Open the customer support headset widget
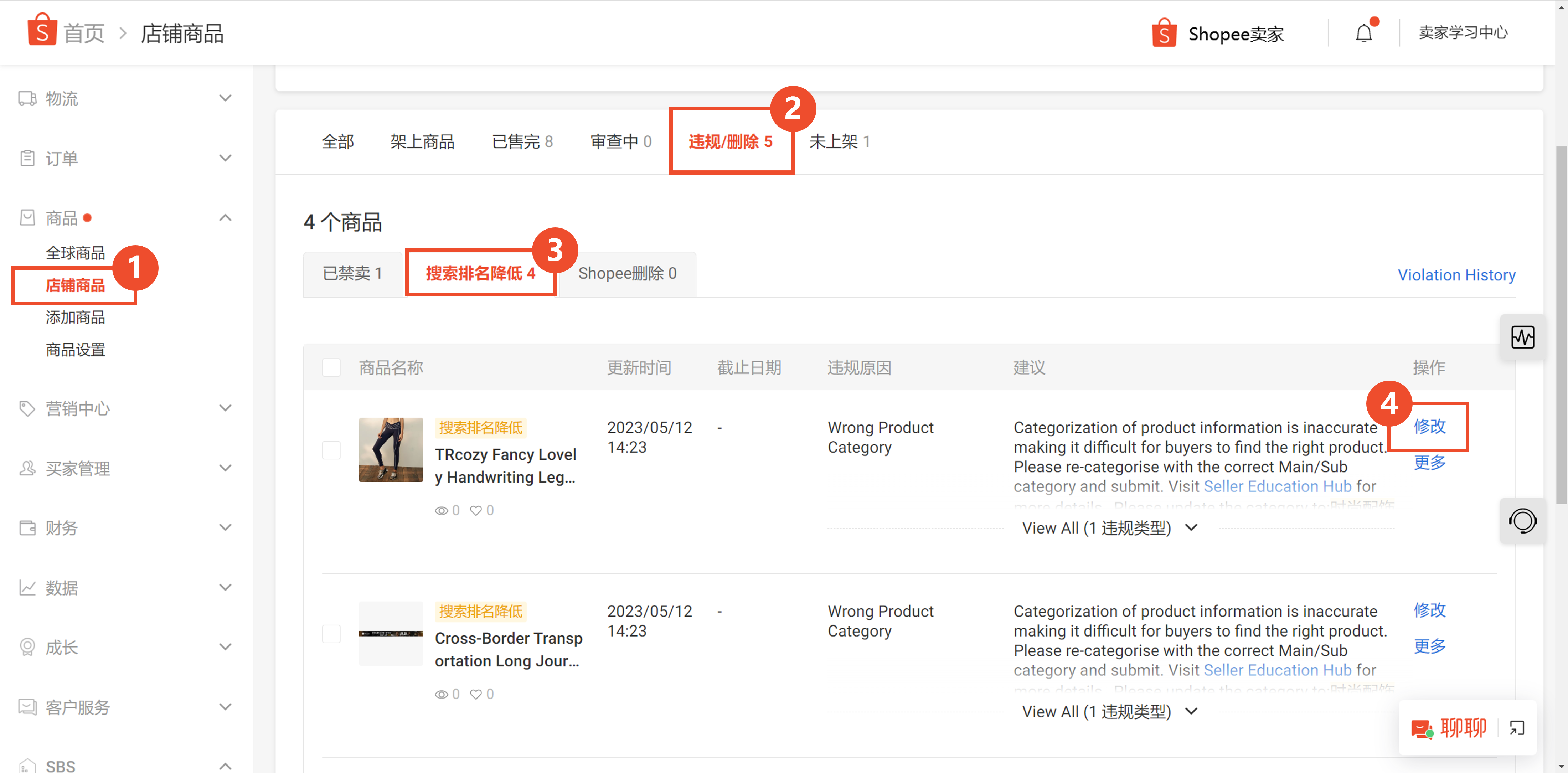1568x773 pixels. pos(1522,521)
